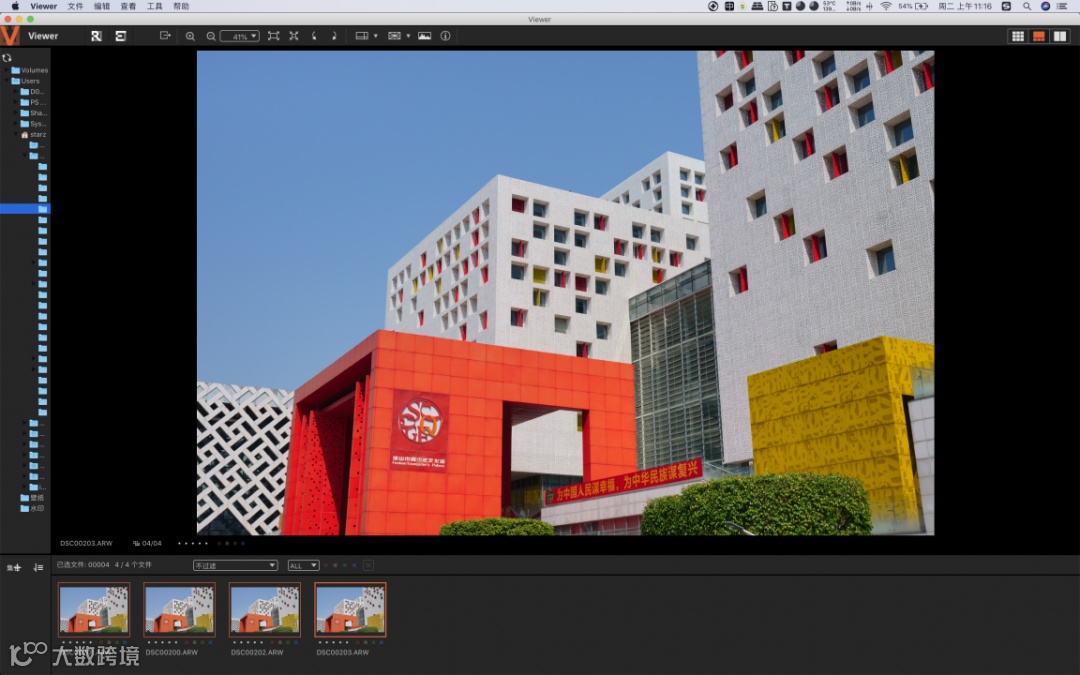Open the 帮助 menu
This screenshot has width=1080, height=675.
click(181, 6)
